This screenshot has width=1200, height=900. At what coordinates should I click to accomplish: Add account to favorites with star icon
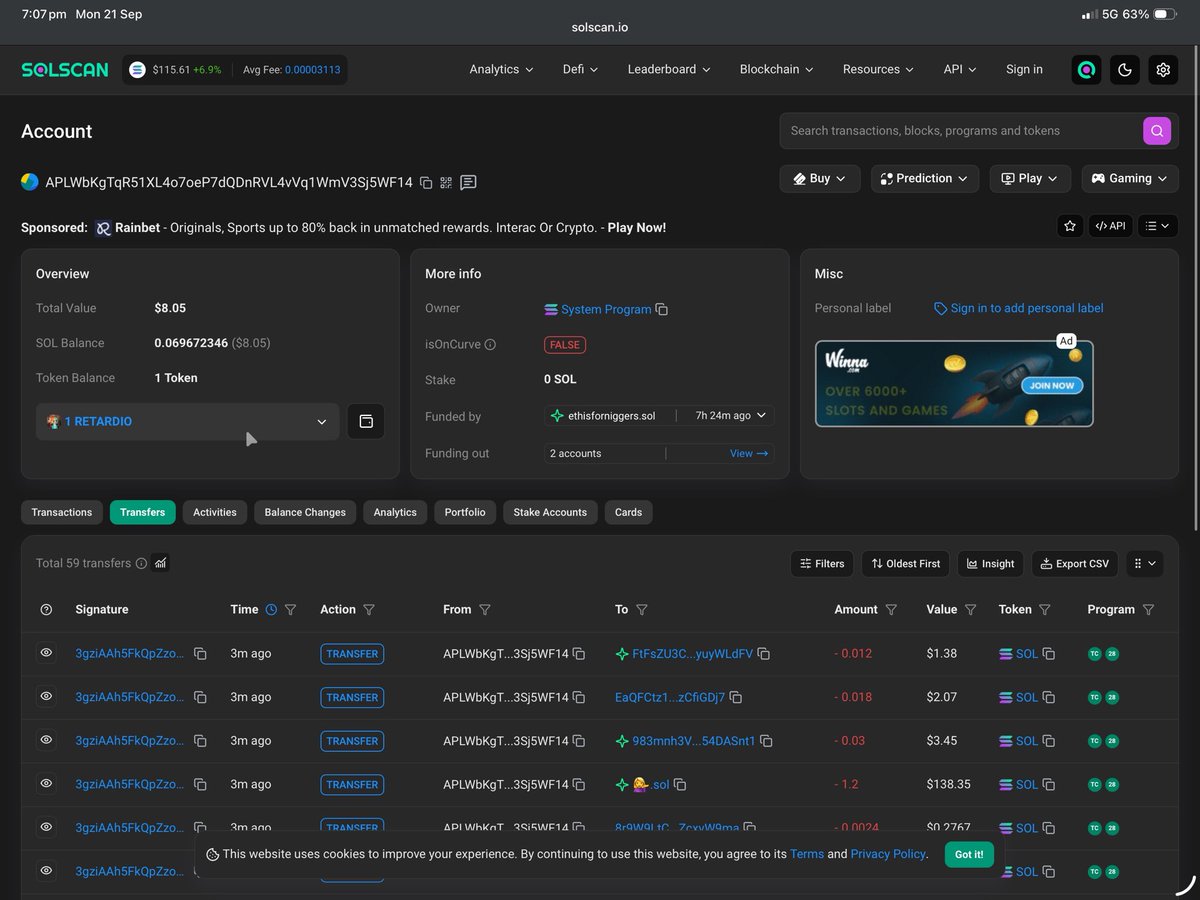tap(1070, 226)
